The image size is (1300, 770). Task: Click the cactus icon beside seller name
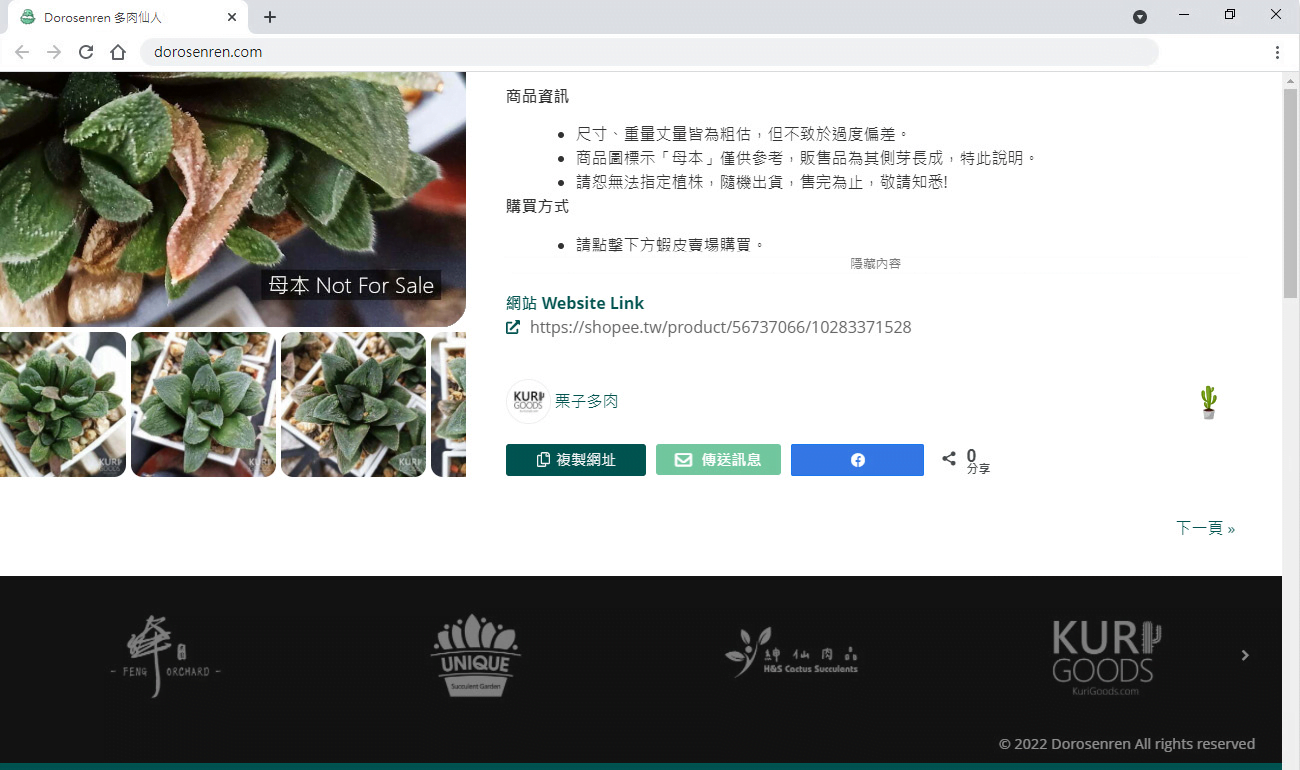[1208, 401]
